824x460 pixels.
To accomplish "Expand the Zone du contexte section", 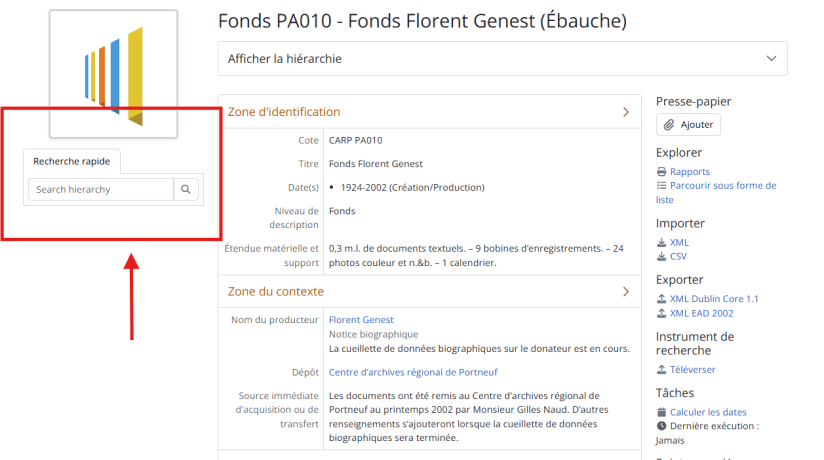I will (x=626, y=292).
